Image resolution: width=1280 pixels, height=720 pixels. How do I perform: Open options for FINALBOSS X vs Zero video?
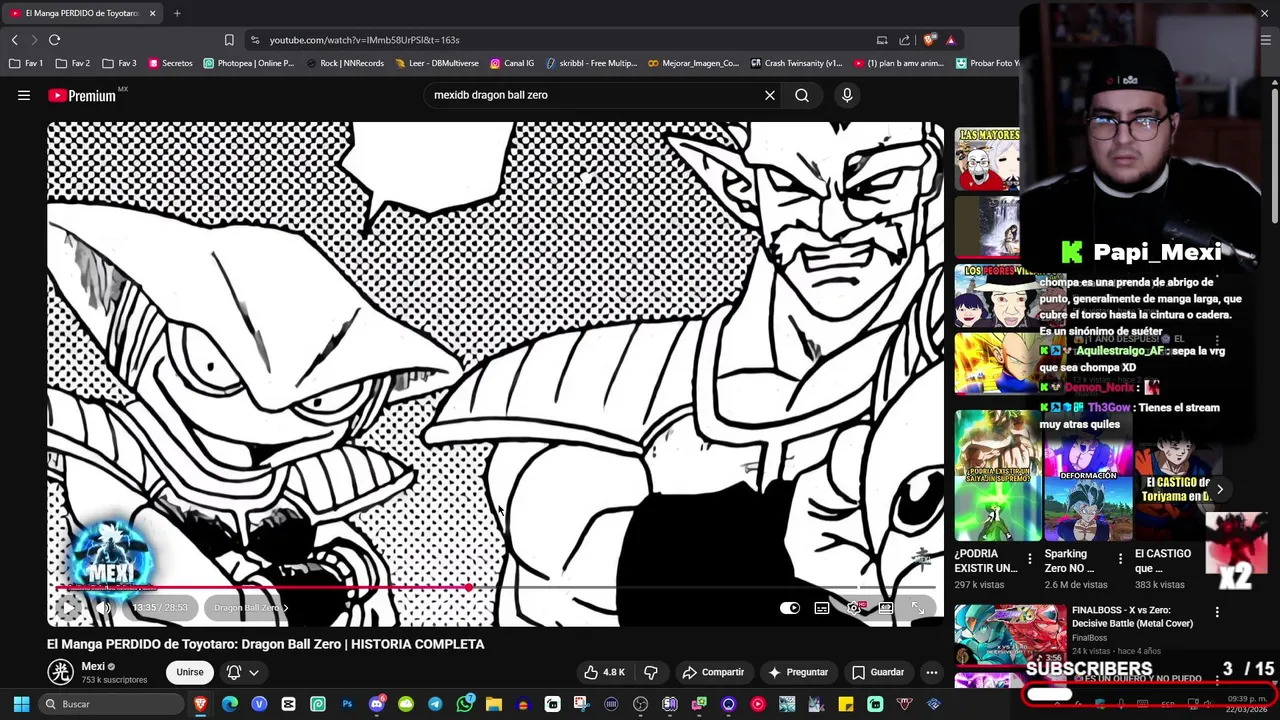point(1217,612)
